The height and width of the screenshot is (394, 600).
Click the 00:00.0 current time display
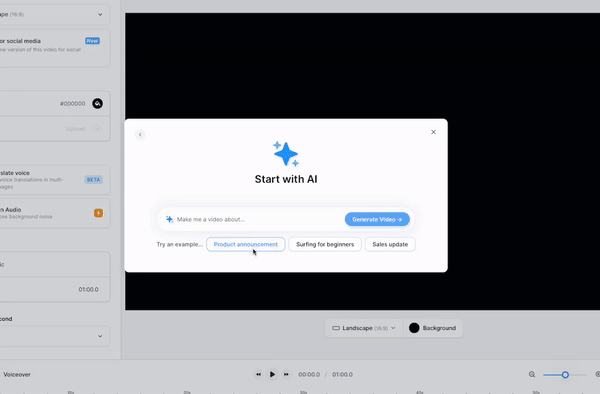pos(309,374)
